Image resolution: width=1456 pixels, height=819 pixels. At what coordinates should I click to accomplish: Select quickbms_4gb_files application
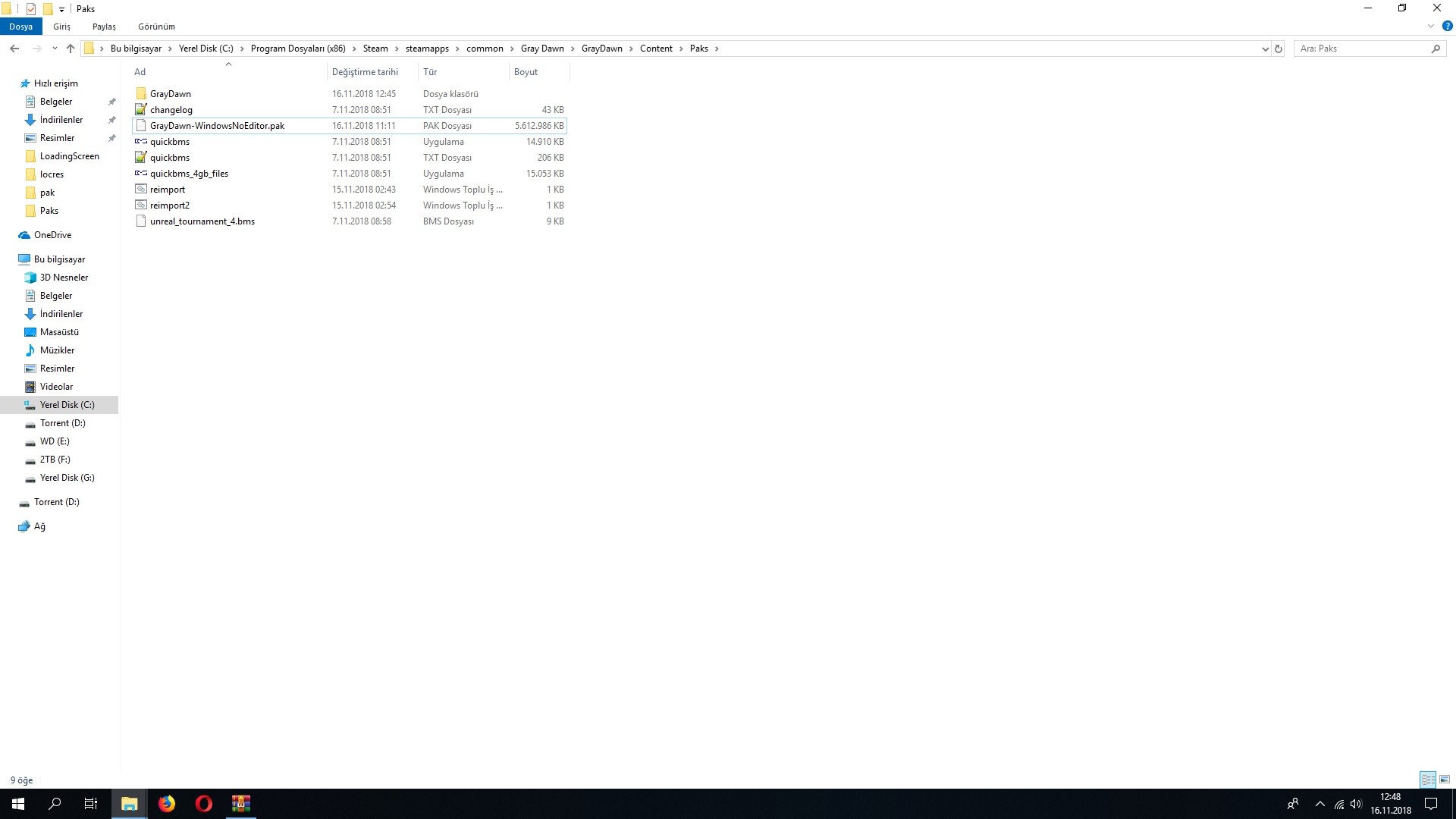click(x=189, y=174)
